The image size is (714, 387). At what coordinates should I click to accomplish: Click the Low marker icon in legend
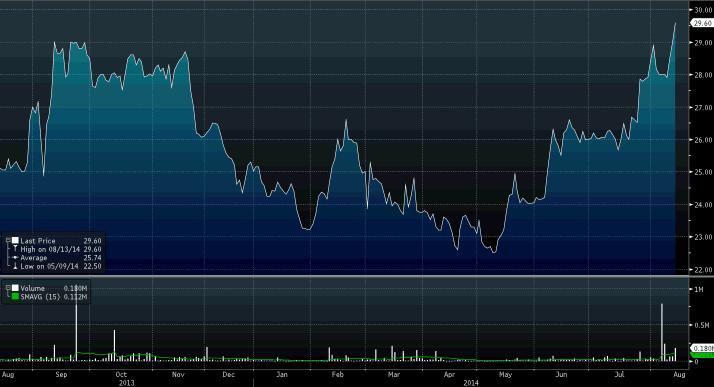pyautogui.click(x=15, y=266)
